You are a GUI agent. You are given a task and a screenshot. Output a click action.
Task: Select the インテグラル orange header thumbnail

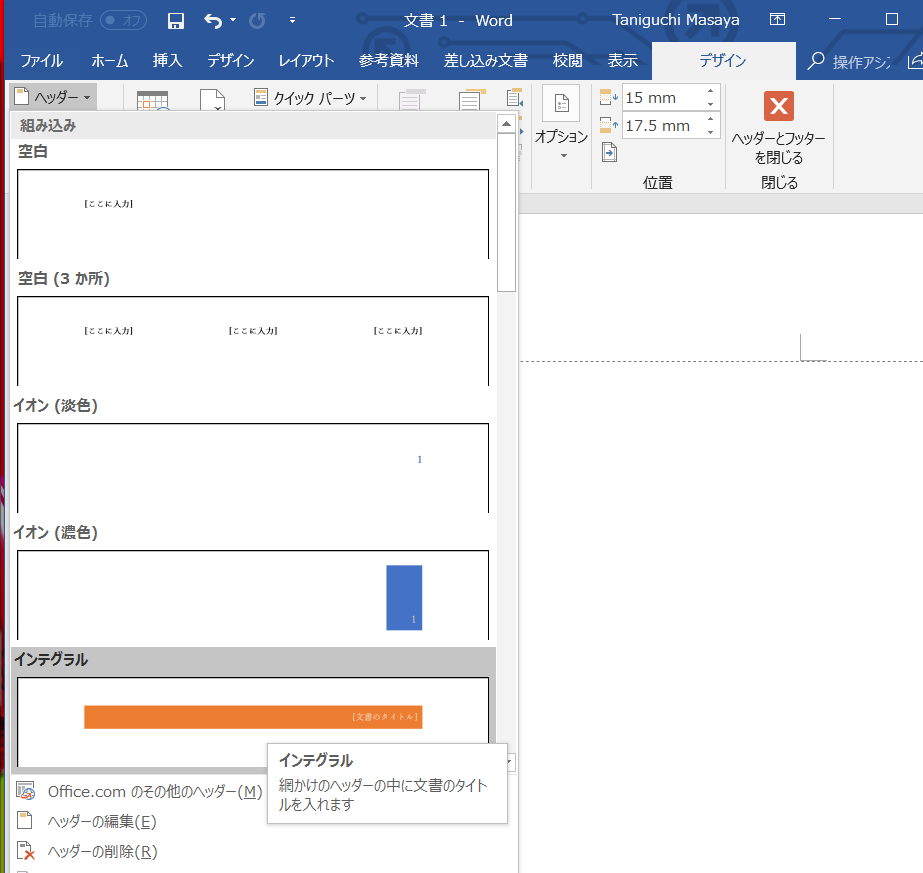(253, 722)
